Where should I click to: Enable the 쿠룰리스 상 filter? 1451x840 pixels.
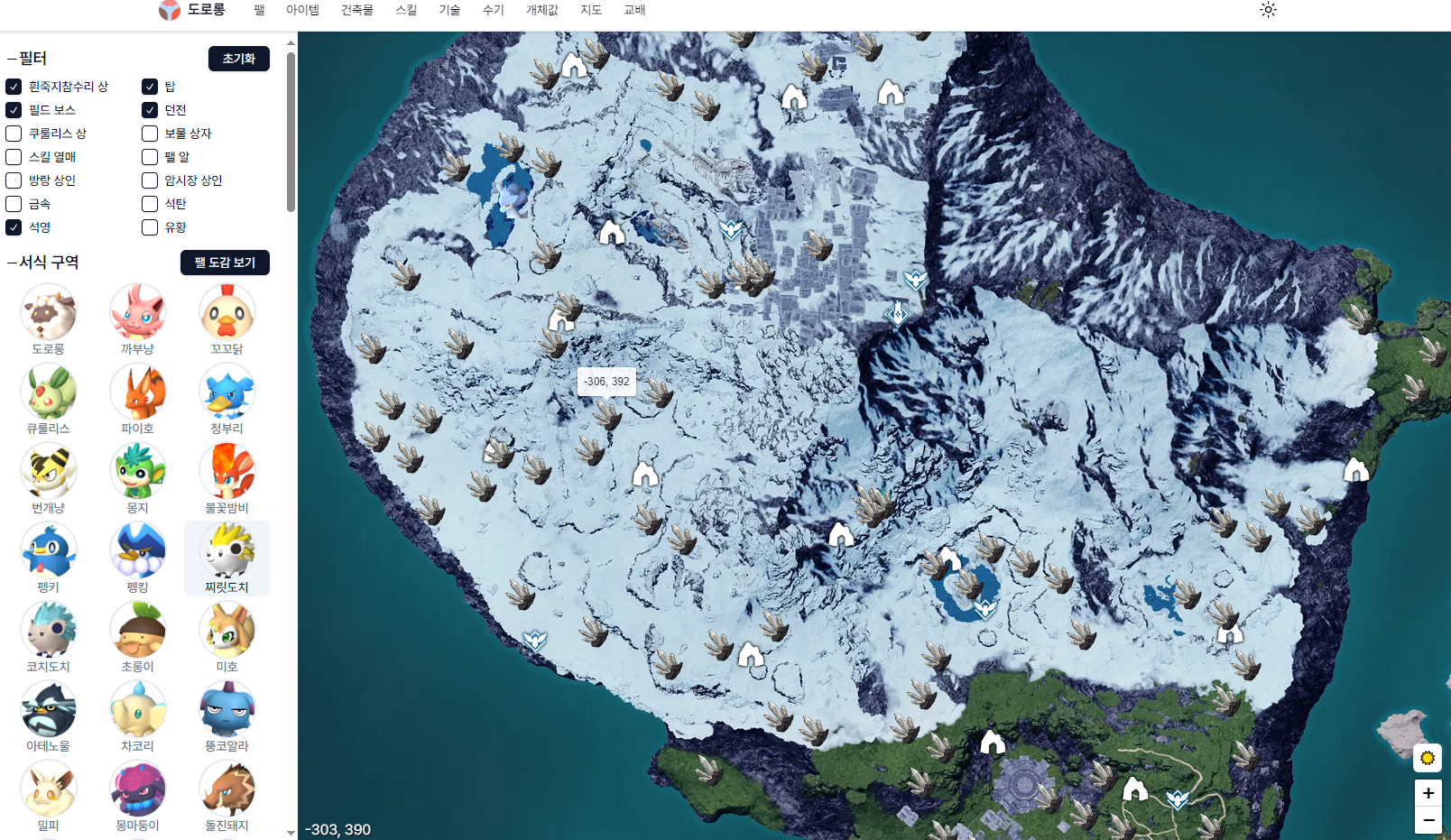click(x=14, y=134)
